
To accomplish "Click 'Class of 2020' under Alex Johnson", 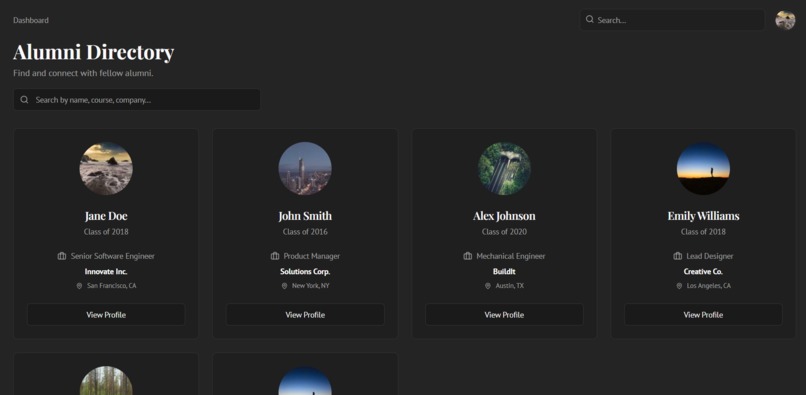I will pos(504,232).
